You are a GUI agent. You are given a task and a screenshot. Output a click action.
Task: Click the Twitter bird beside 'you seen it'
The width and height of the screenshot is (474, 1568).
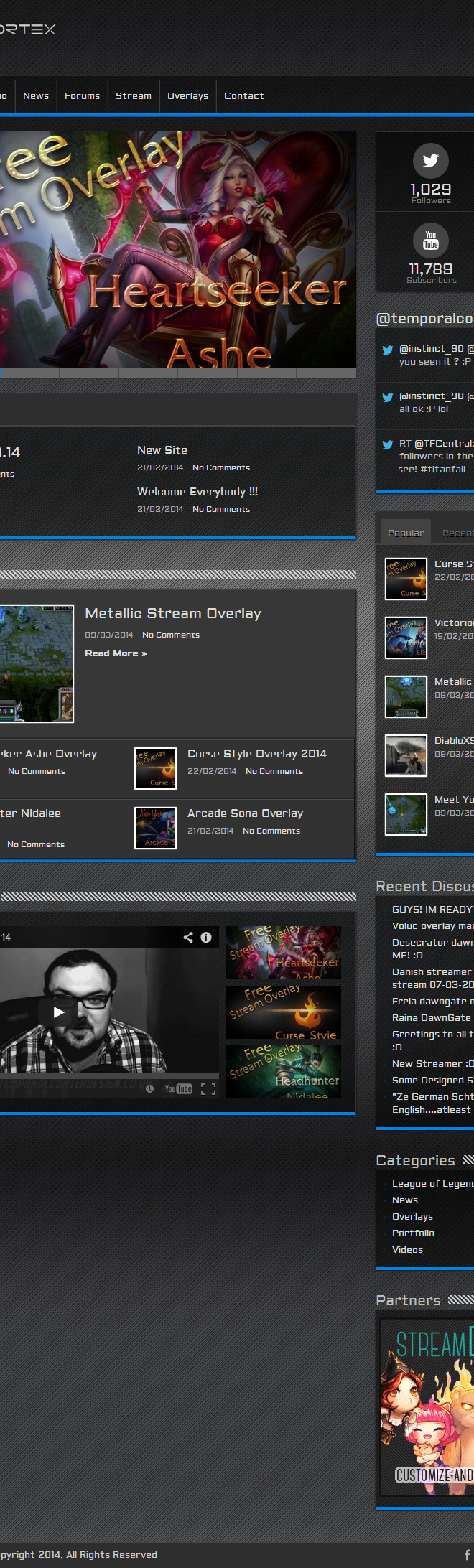point(388,350)
